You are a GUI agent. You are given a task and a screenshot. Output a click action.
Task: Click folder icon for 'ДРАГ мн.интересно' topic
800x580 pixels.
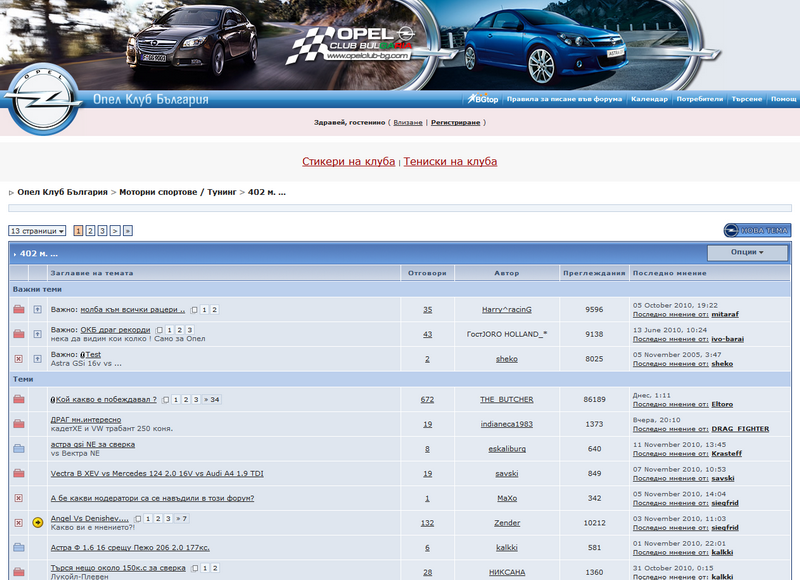point(19,424)
